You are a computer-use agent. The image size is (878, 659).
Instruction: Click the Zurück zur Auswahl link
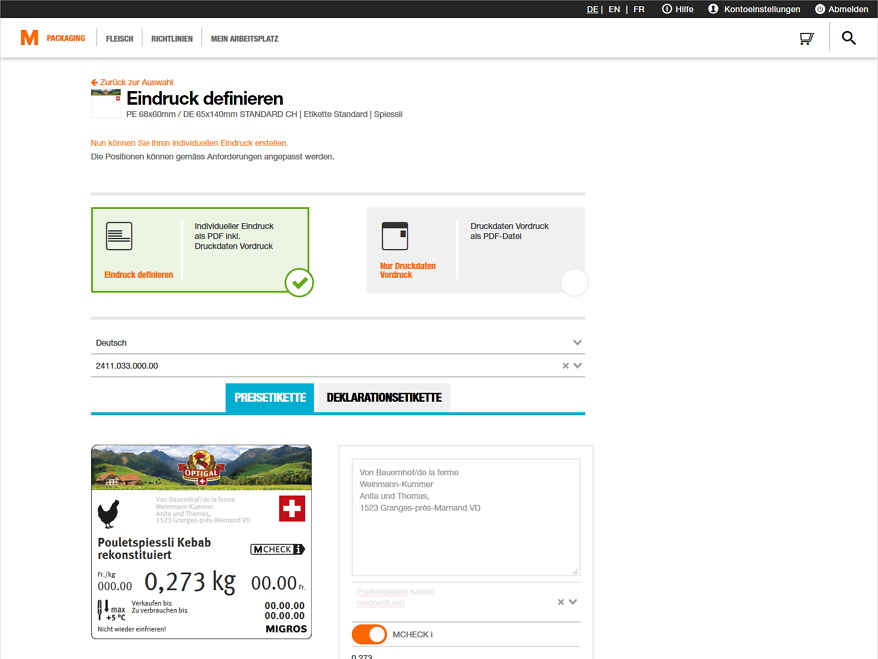tap(132, 82)
